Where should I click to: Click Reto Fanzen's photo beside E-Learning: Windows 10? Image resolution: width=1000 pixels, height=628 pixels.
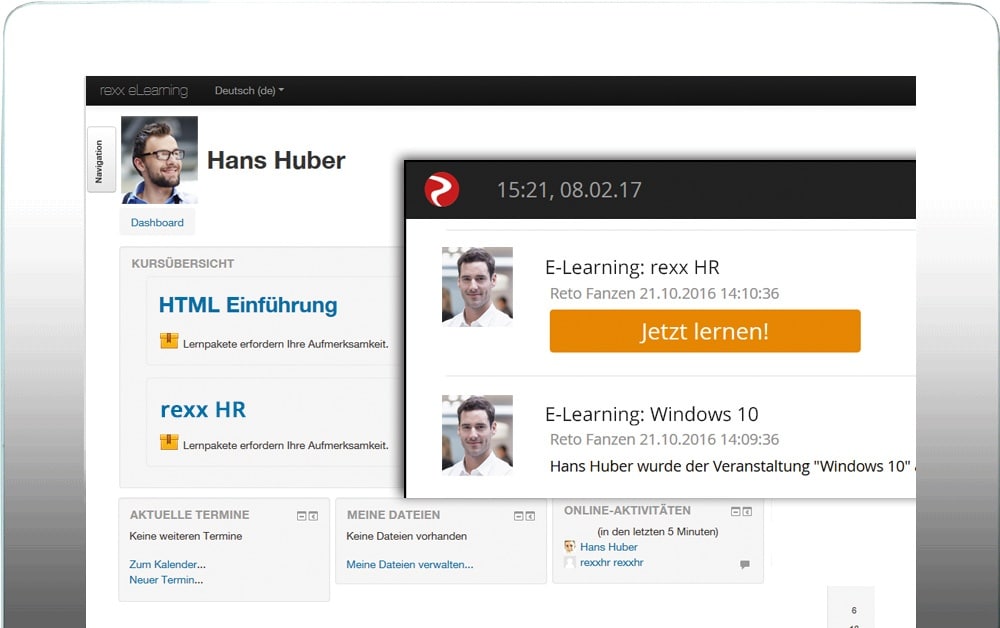[x=477, y=435]
